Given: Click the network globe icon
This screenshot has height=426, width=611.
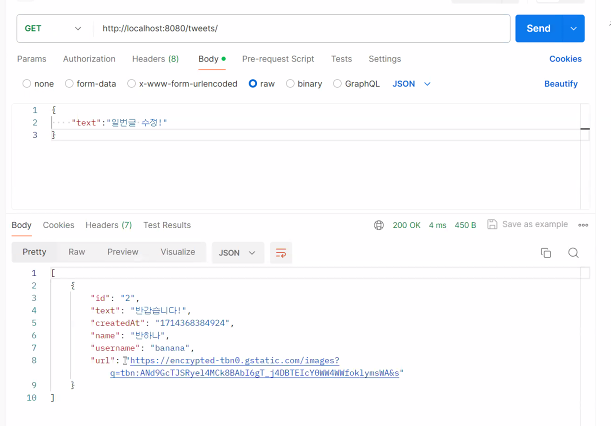Looking at the screenshot, I should coord(379,225).
